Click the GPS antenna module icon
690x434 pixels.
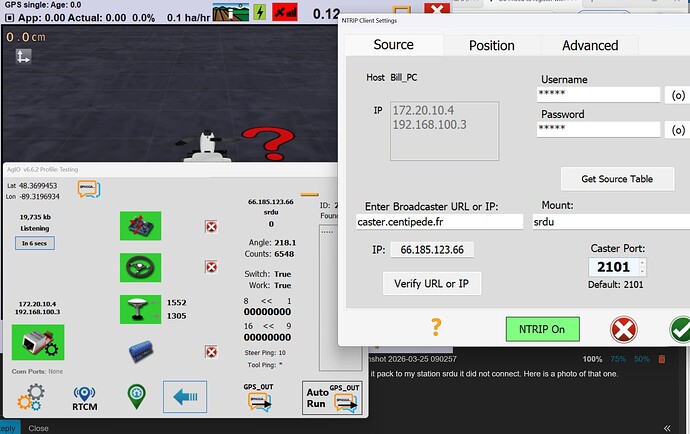tap(140, 309)
